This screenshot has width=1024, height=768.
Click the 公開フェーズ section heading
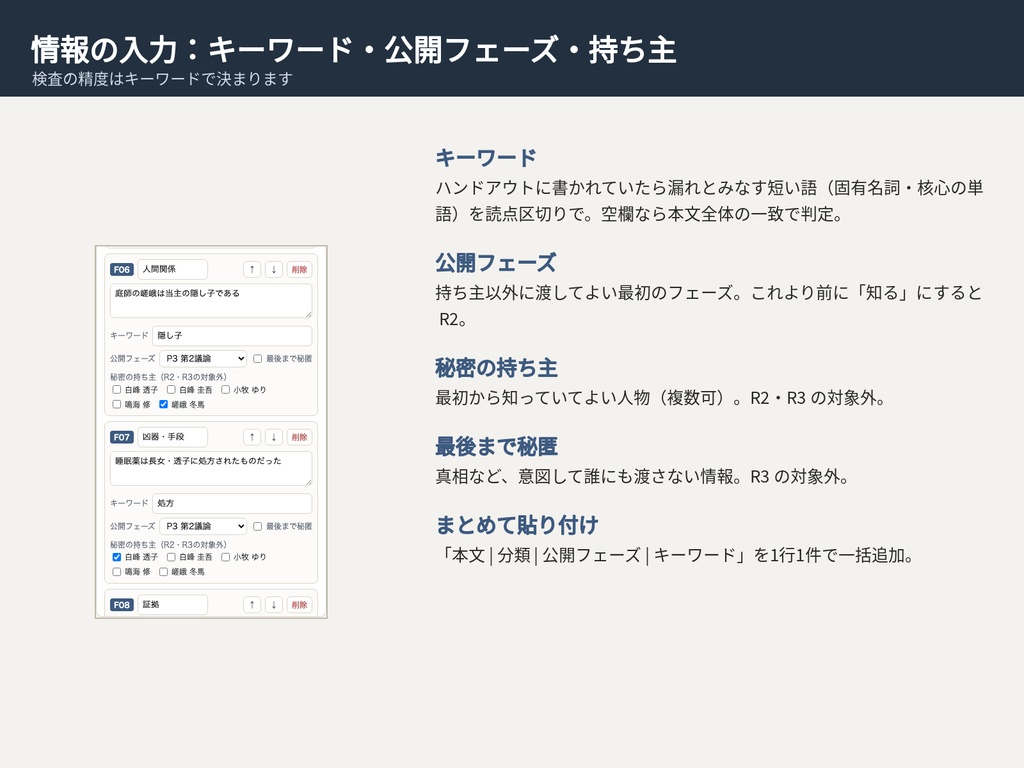coord(496,263)
